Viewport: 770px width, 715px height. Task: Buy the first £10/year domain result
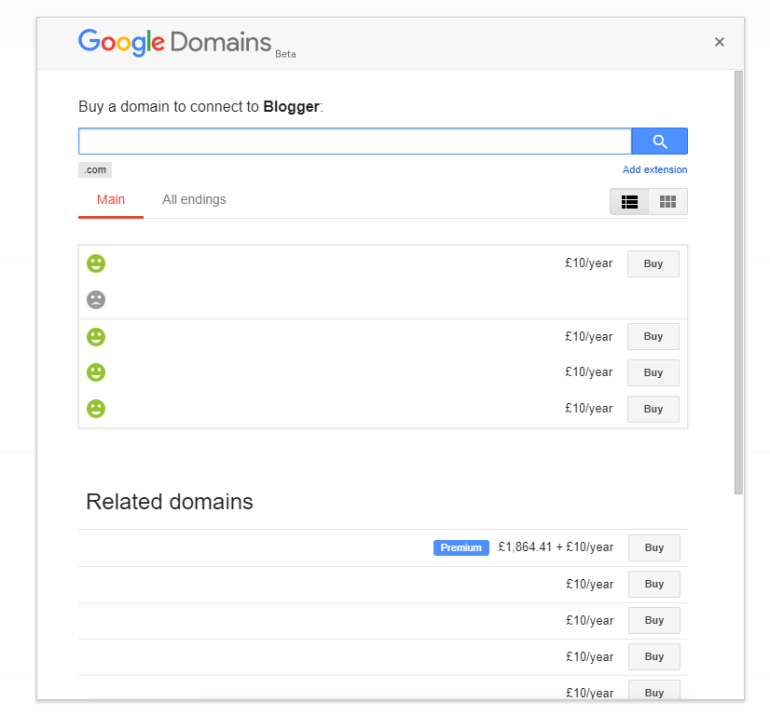coord(653,264)
